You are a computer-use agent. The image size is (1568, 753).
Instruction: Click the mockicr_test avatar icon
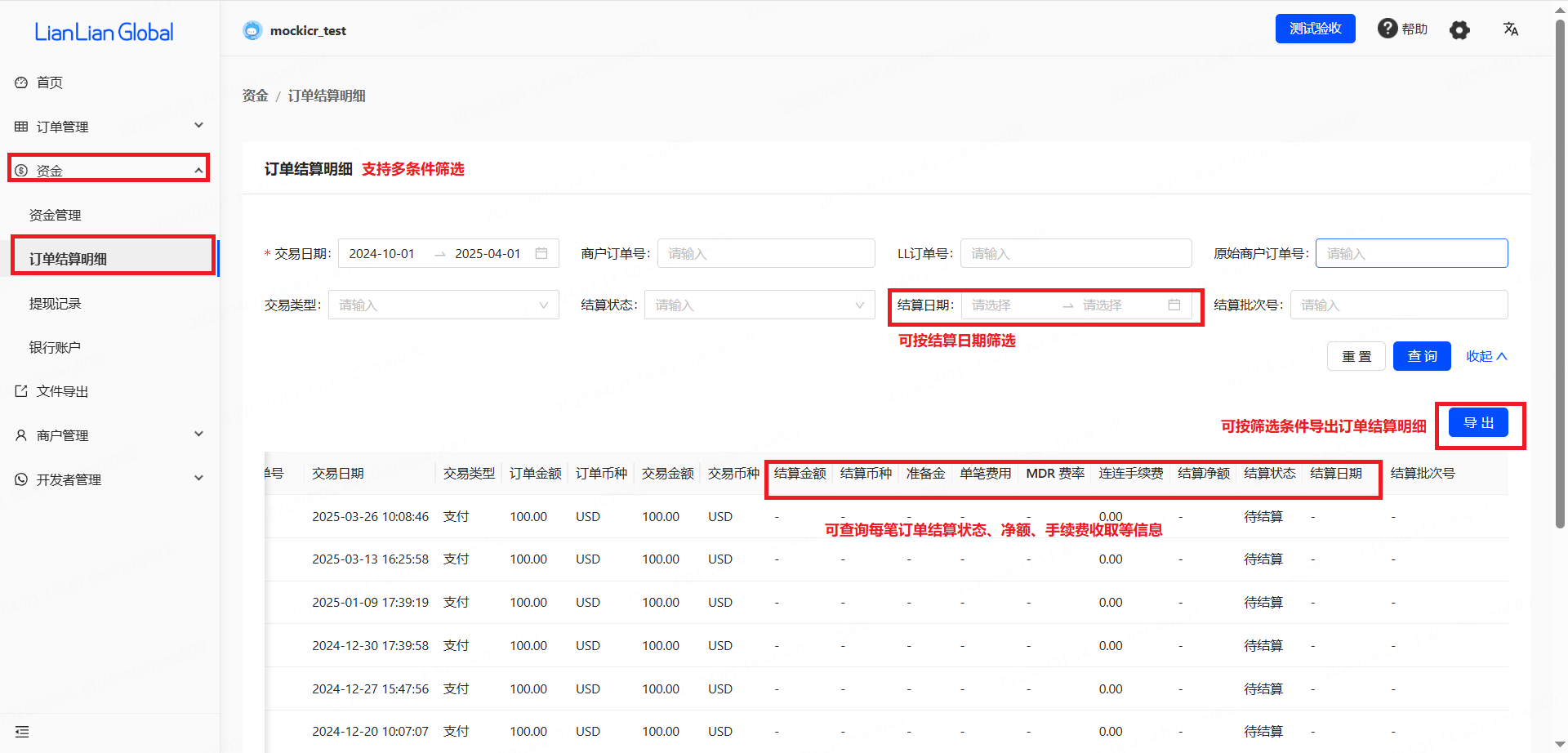pyautogui.click(x=252, y=31)
